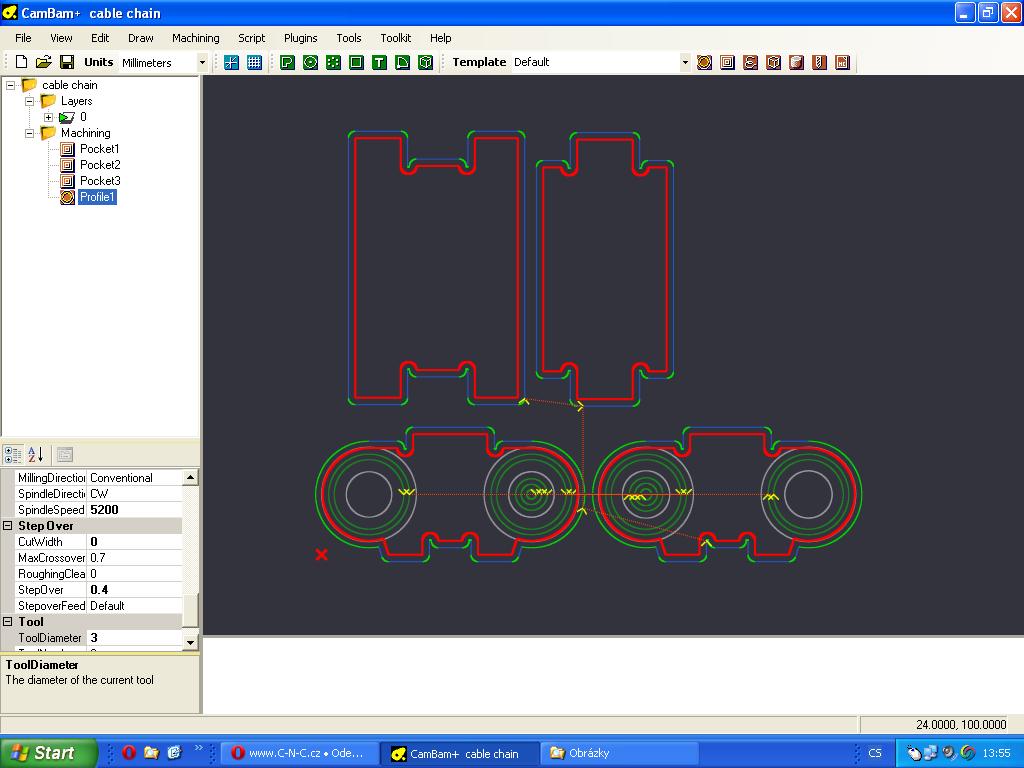The height and width of the screenshot is (768, 1024).
Task: Select the Circle drawing tool
Action: (310, 62)
